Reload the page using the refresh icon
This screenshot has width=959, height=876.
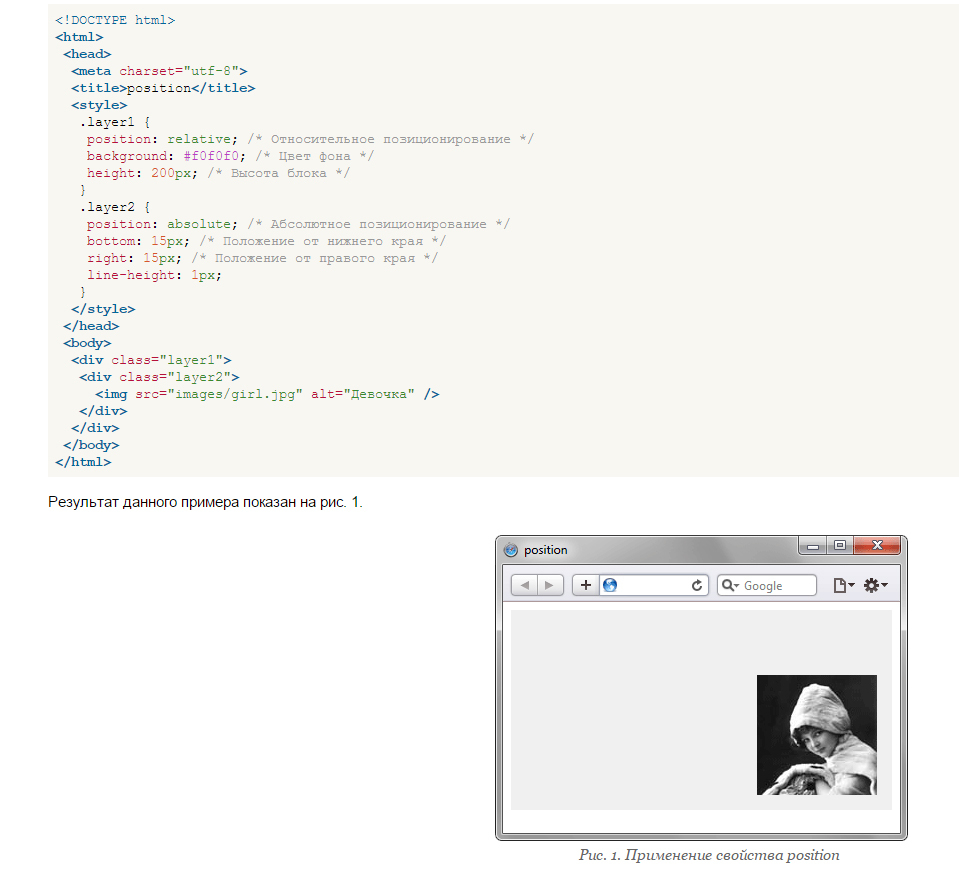697,585
